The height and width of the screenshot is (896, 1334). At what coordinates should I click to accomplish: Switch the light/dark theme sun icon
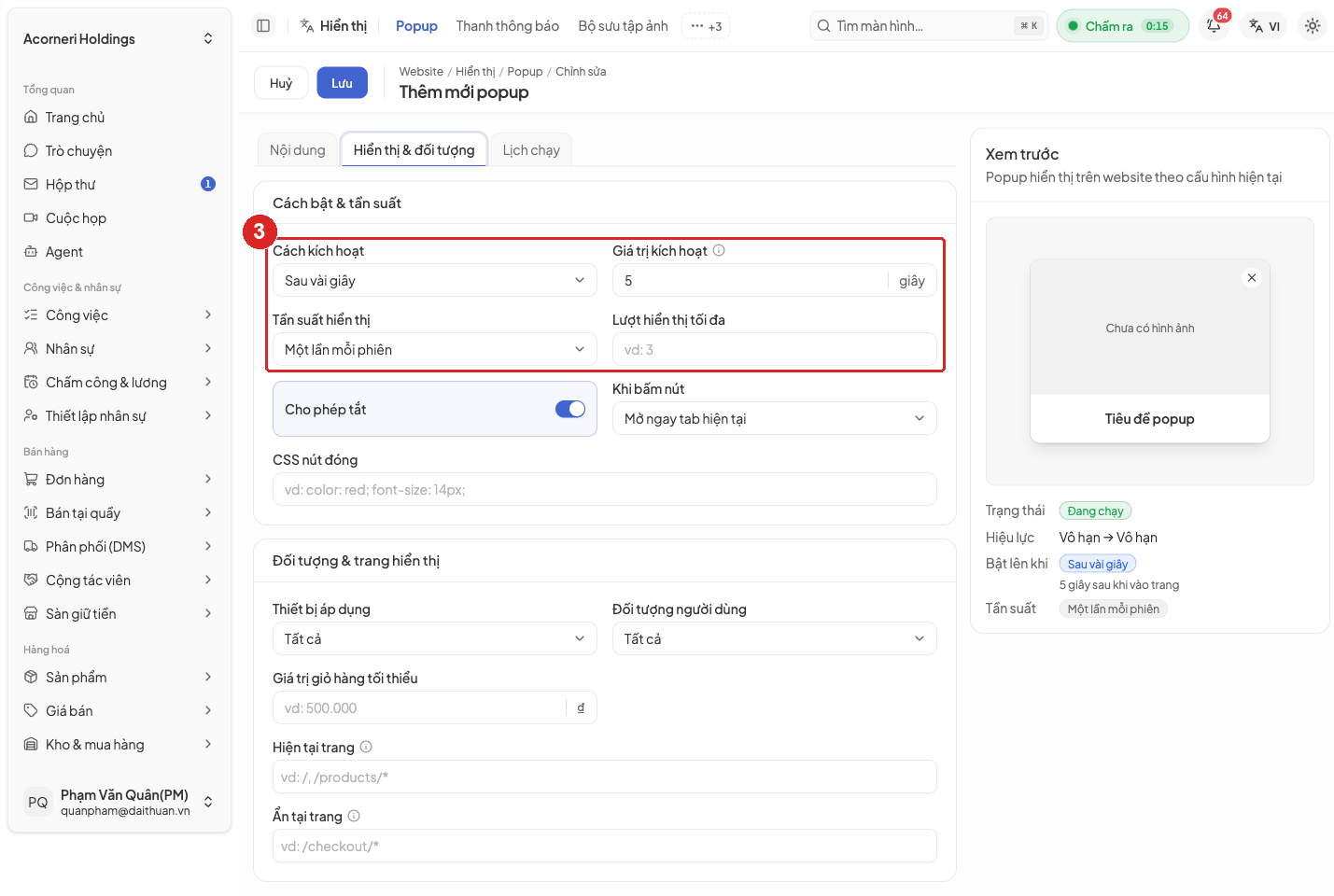pos(1313,26)
